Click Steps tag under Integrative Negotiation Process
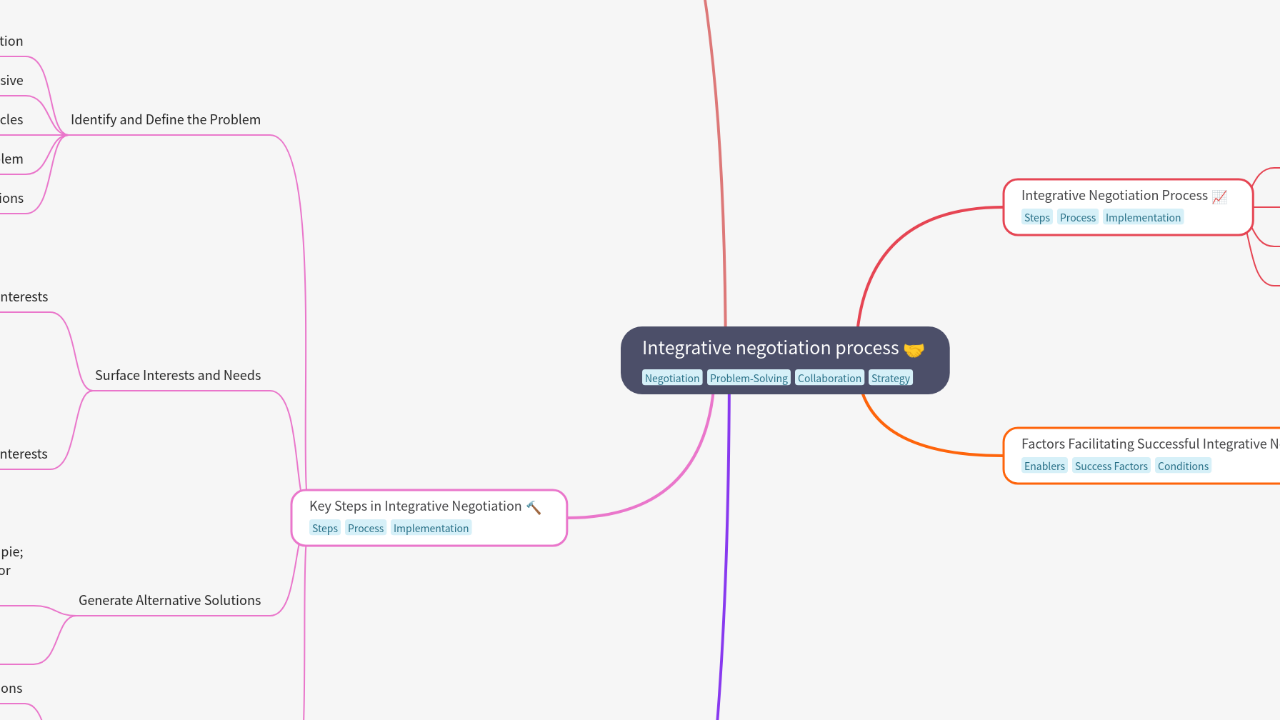1280x720 pixels. pyautogui.click(x=1037, y=217)
